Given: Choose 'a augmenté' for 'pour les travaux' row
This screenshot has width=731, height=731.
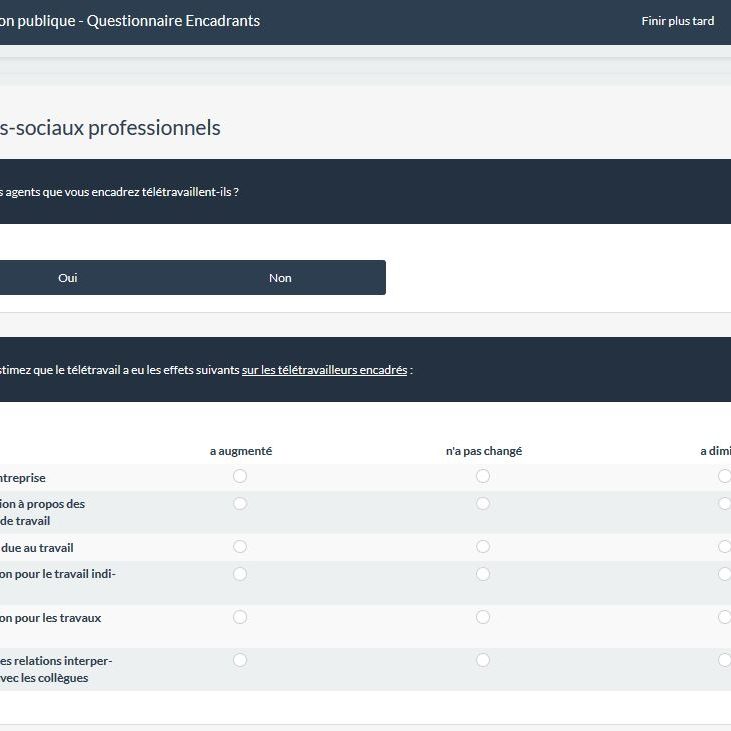Looking at the screenshot, I should tap(240, 617).
